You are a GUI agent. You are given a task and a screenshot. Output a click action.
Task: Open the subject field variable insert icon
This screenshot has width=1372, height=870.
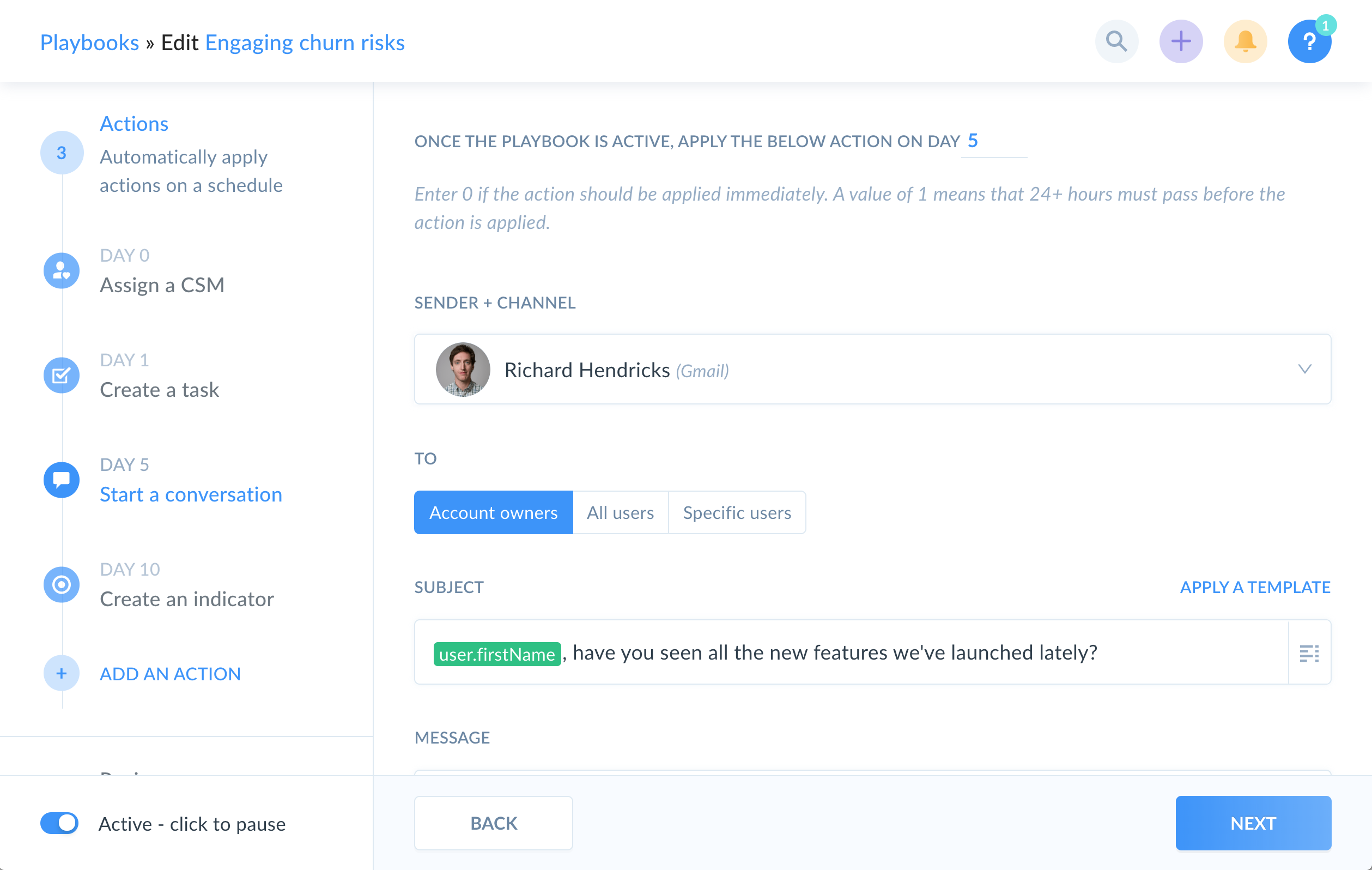tap(1309, 653)
